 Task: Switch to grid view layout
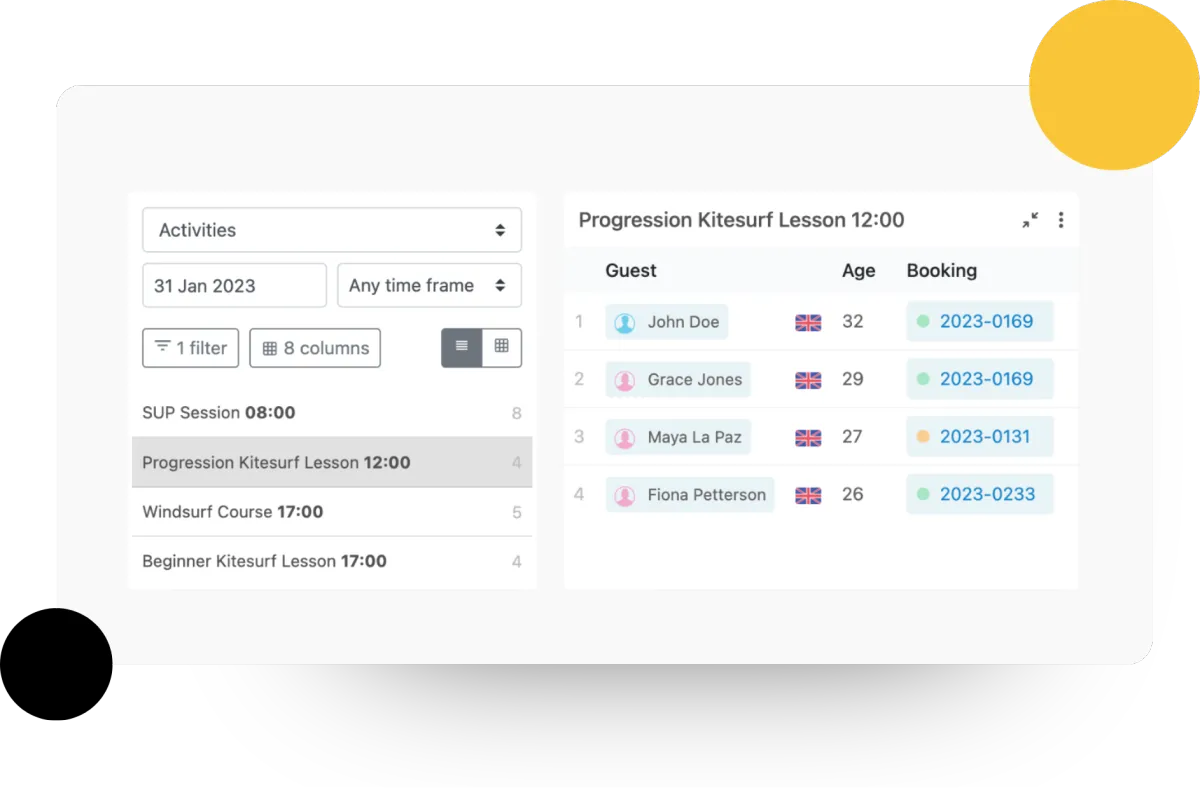tap(502, 347)
